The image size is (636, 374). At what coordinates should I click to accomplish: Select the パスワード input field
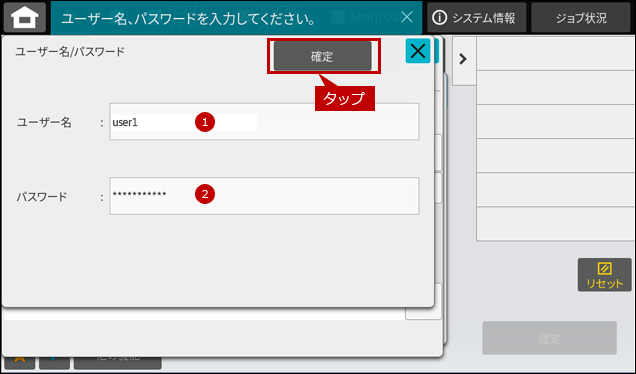(264, 196)
